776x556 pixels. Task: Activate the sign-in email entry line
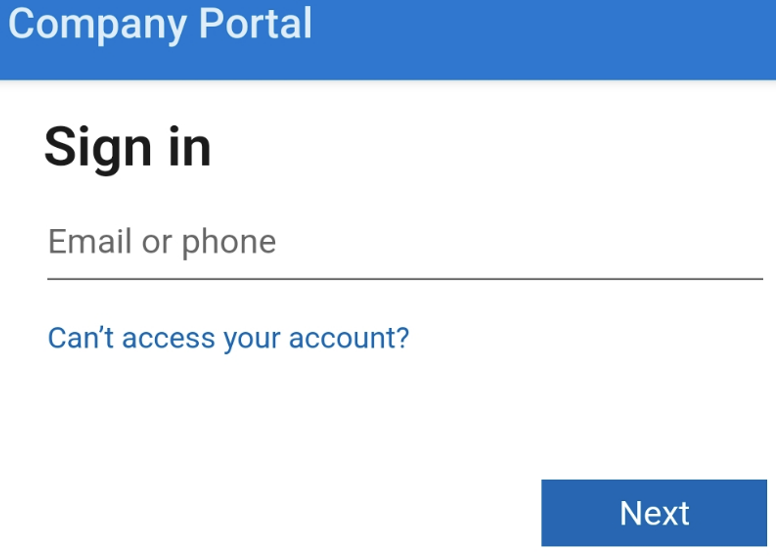click(404, 250)
